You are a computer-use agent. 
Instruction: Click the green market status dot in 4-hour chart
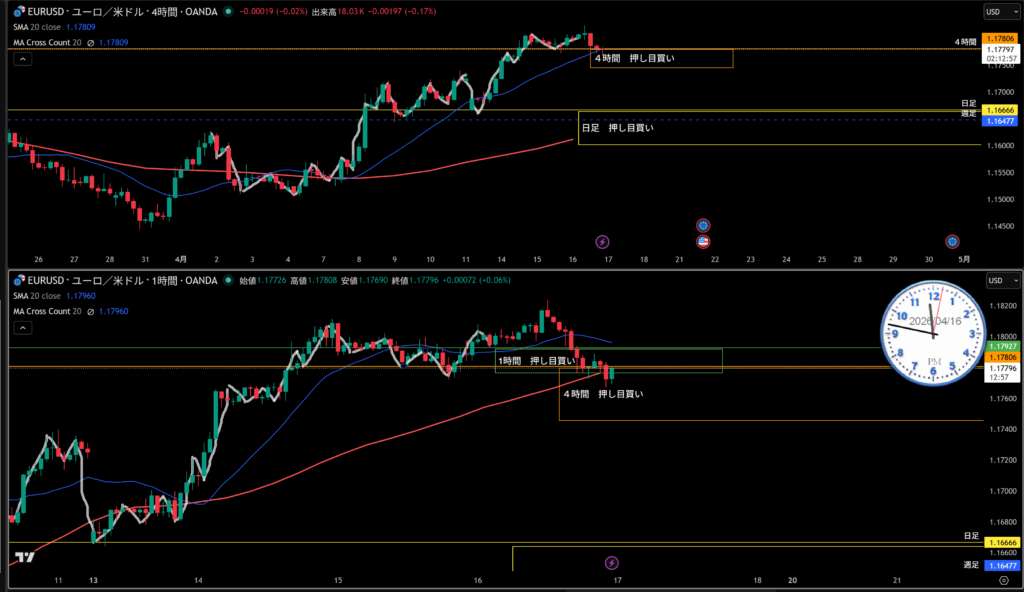pos(229,12)
